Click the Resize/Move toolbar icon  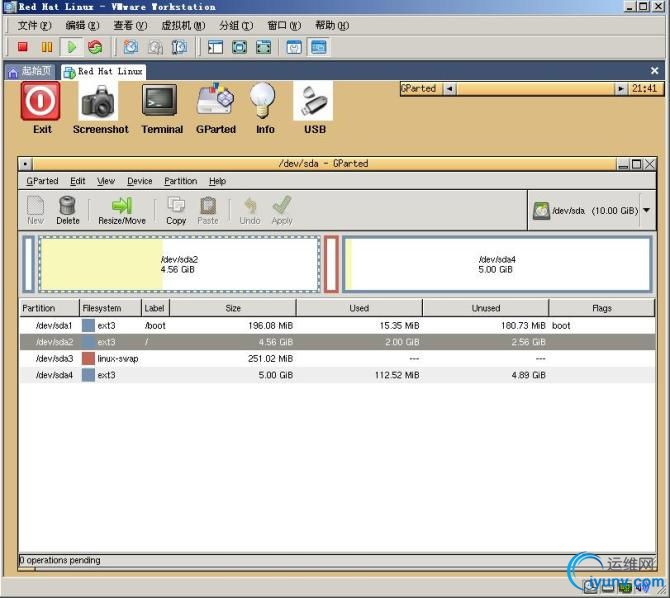point(122,210)
